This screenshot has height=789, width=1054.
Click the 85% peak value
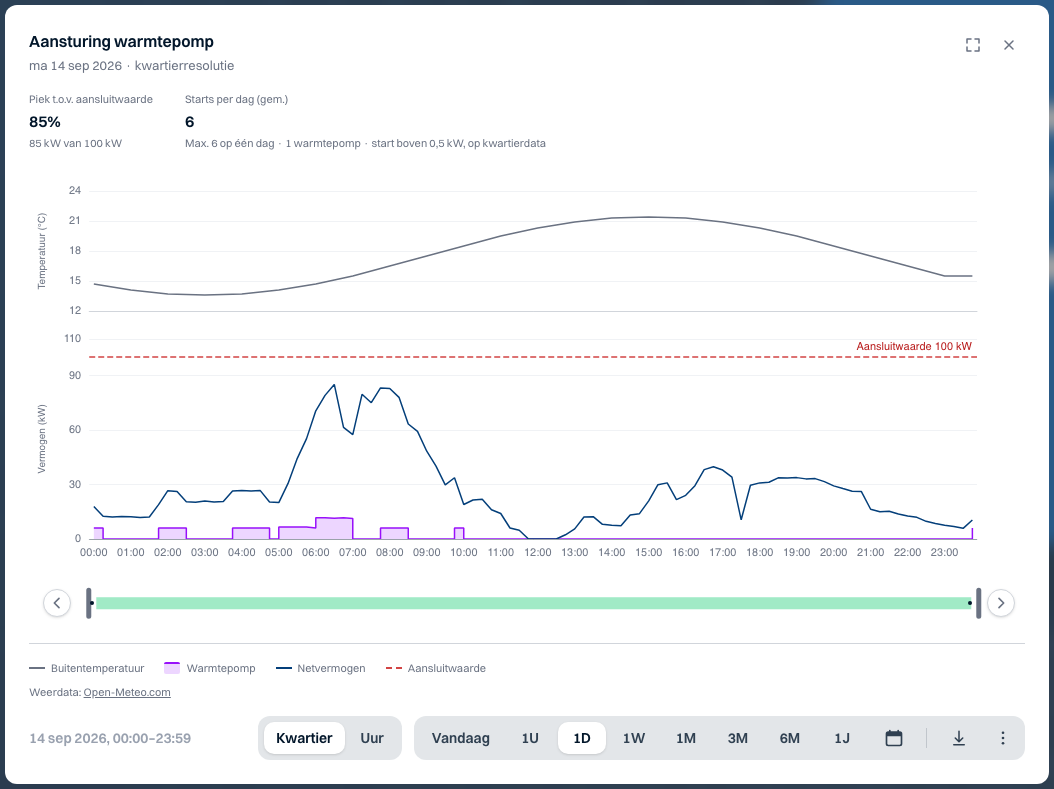pyautogui.click(x=45, y=122)
